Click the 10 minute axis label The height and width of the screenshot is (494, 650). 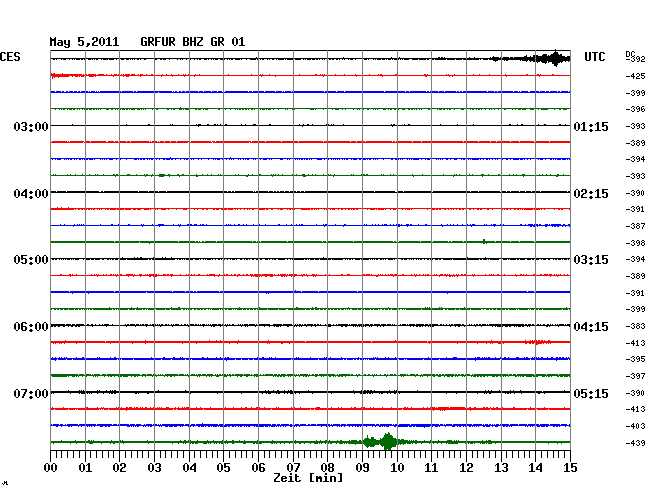coord(397,468)
